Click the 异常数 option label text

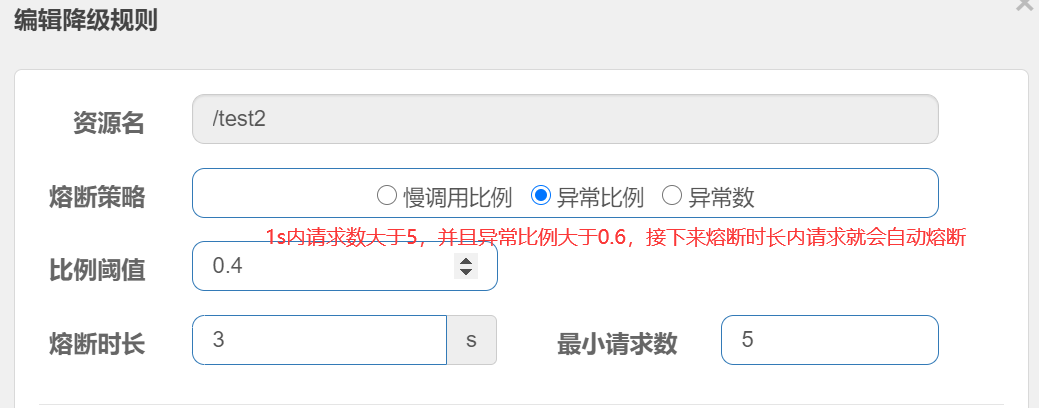(721, 197)
